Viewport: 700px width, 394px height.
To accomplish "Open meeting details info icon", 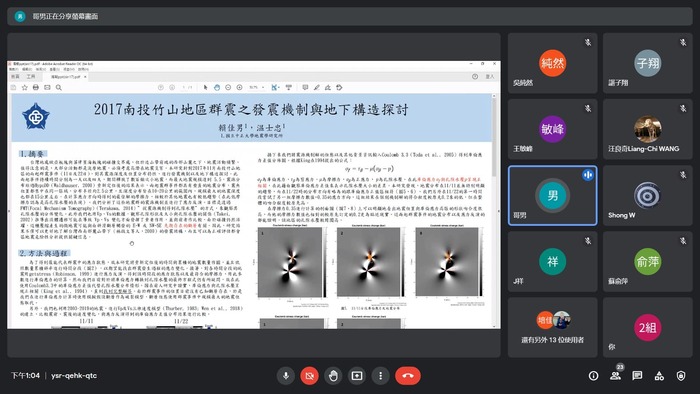I will 593,376.
